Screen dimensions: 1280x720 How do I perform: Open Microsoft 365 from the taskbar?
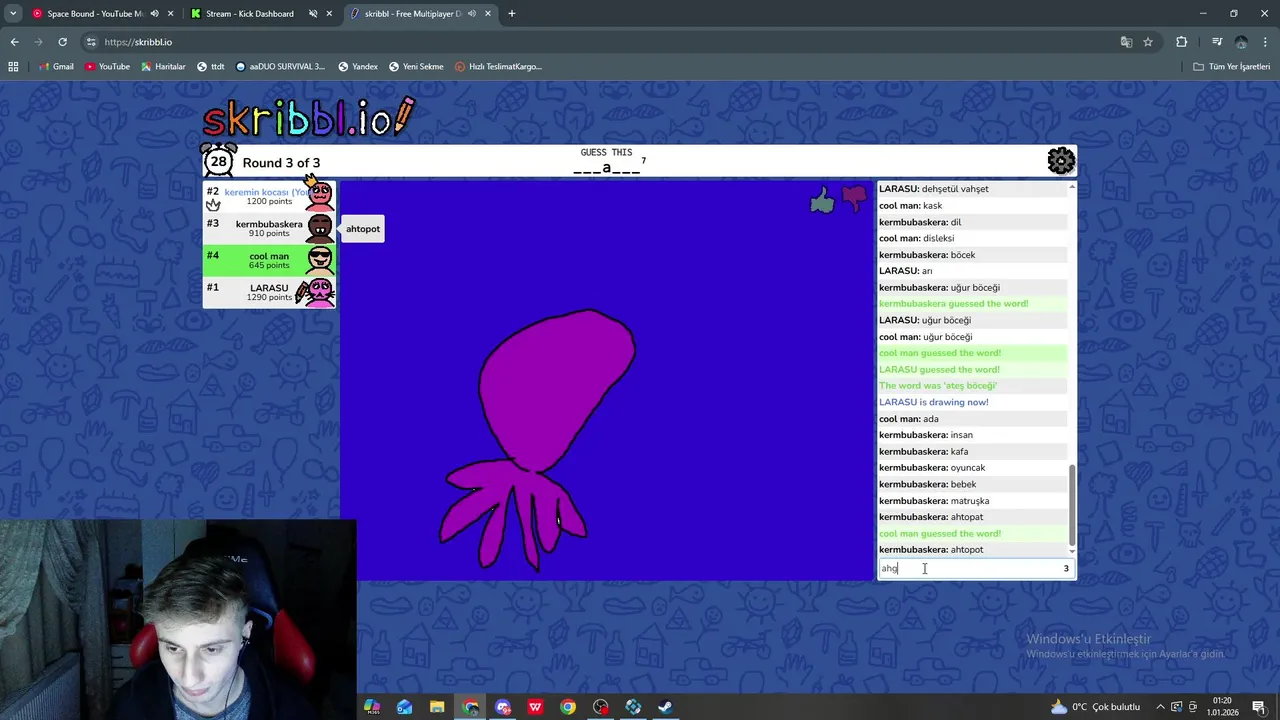point(372,707)
